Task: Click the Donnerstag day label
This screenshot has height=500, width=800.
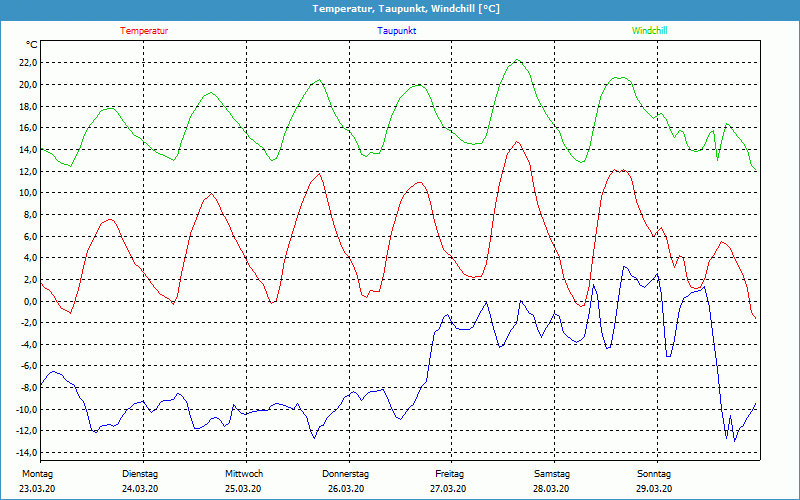Action: pyautogui.click(x=345, y=474)
